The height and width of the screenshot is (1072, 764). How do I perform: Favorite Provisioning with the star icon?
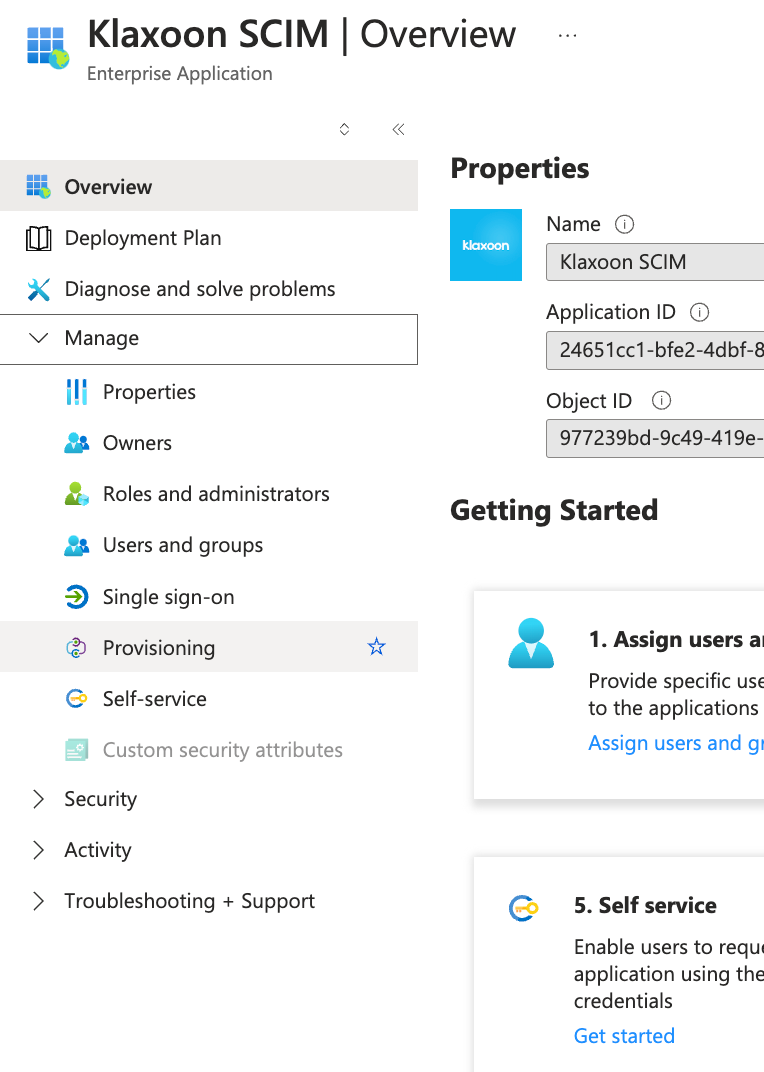click(x=376, y=647)
